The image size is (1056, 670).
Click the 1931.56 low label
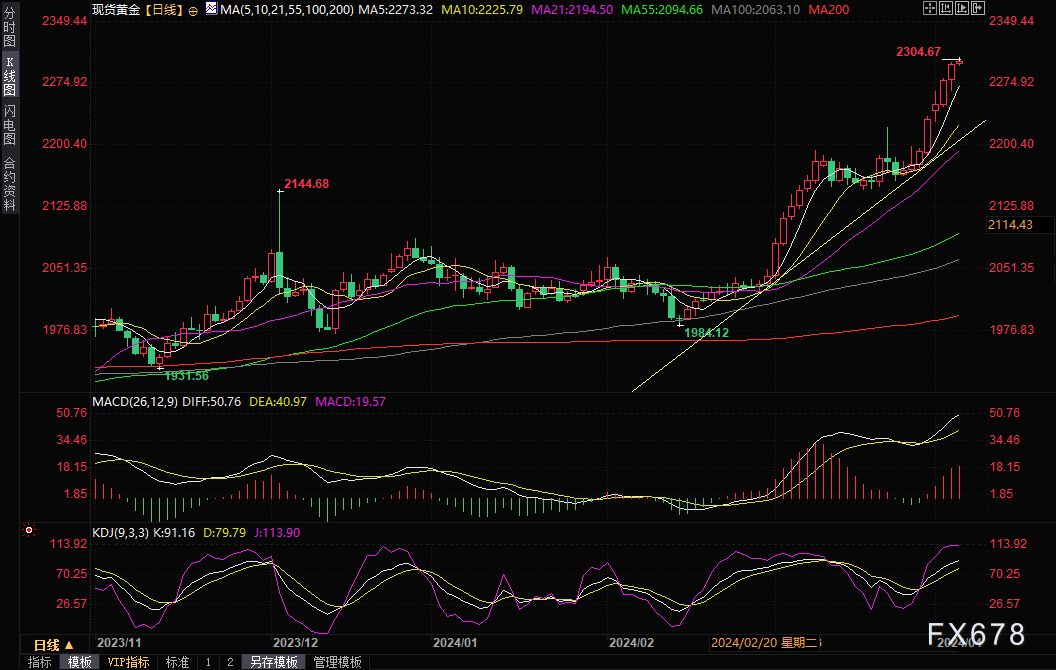coord(187,375)
